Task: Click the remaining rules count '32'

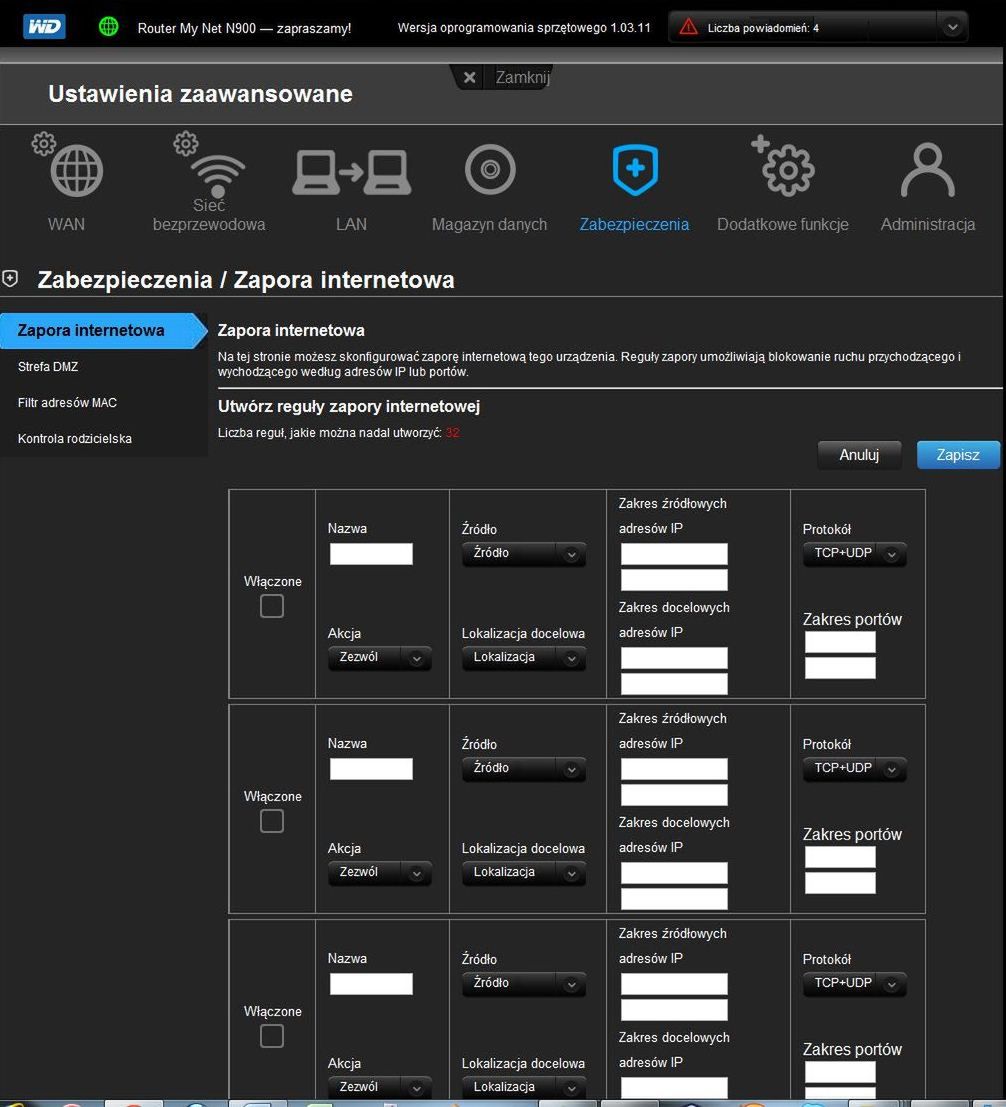Action: (x=453, y=433)
